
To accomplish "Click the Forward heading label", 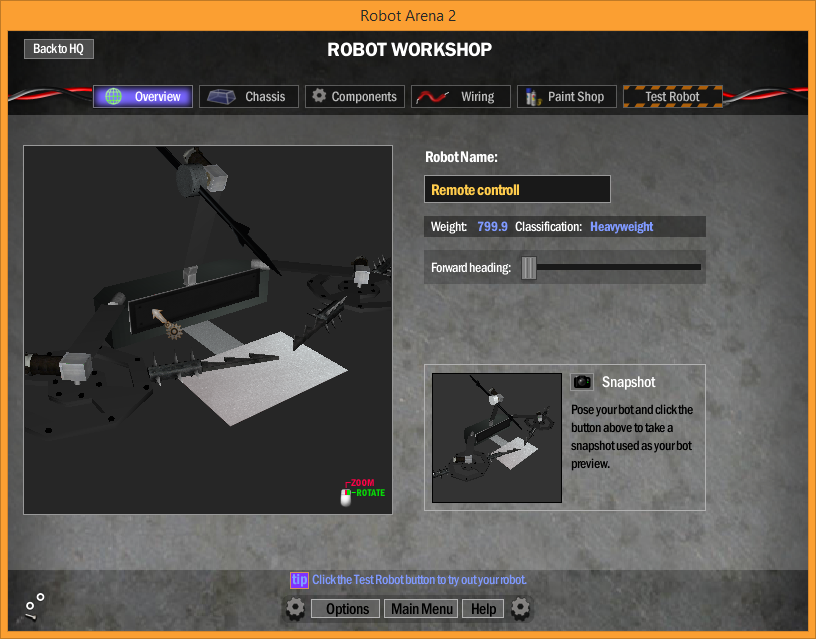I will (x=471, y=267).
